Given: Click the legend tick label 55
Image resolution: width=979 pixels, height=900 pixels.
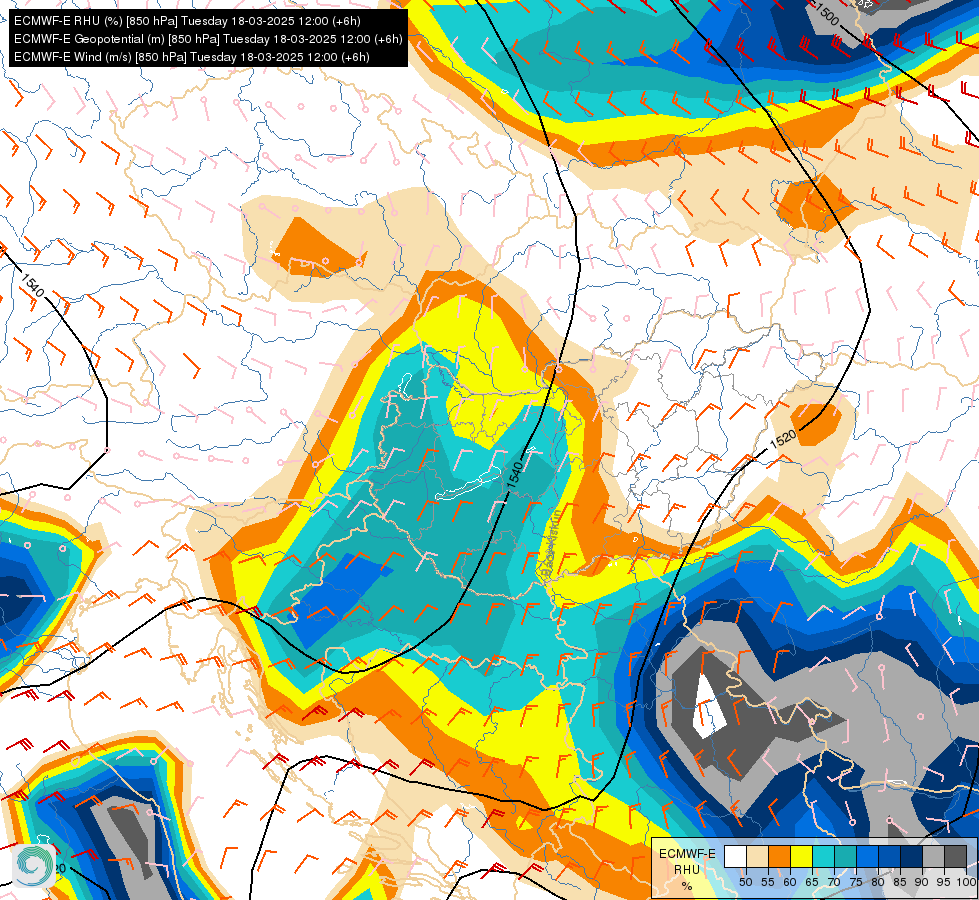Looking at the screenshot, I should click(x=768, y=882).
